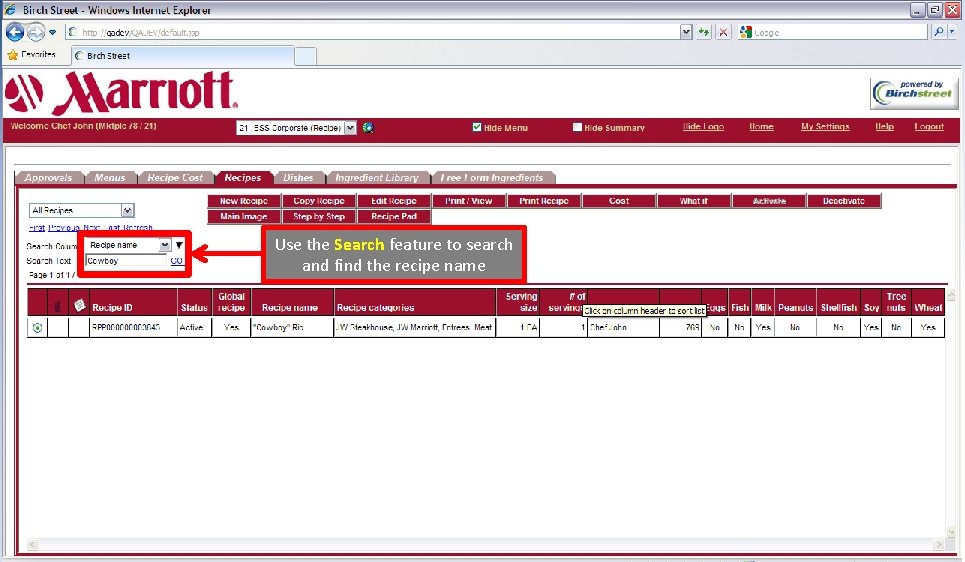Click the Recipe Pad button
The width and height of the screenshot is (965, 562).
pyautogui.click(x=394, y=216)
